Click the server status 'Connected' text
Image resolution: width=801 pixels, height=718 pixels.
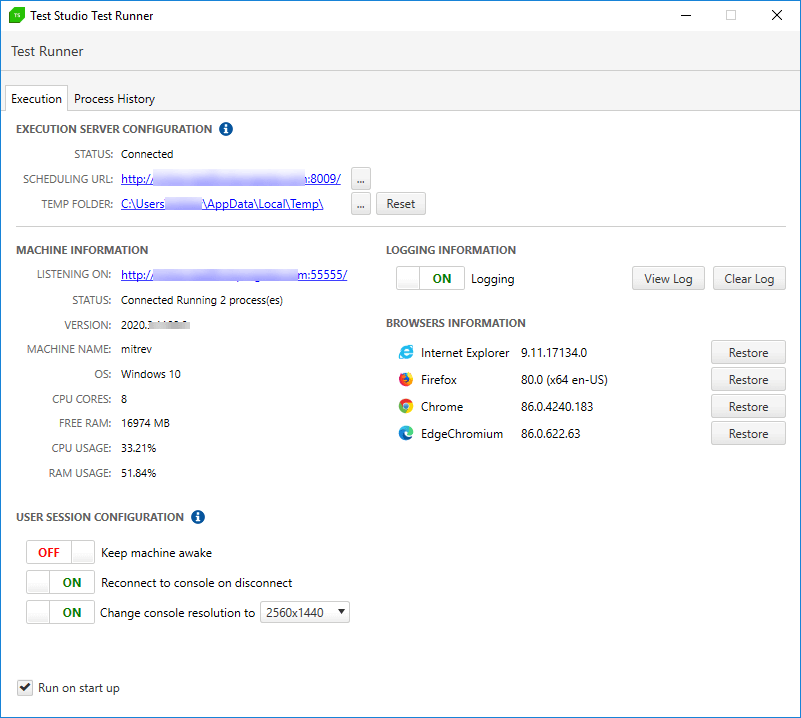pos(147,154)
